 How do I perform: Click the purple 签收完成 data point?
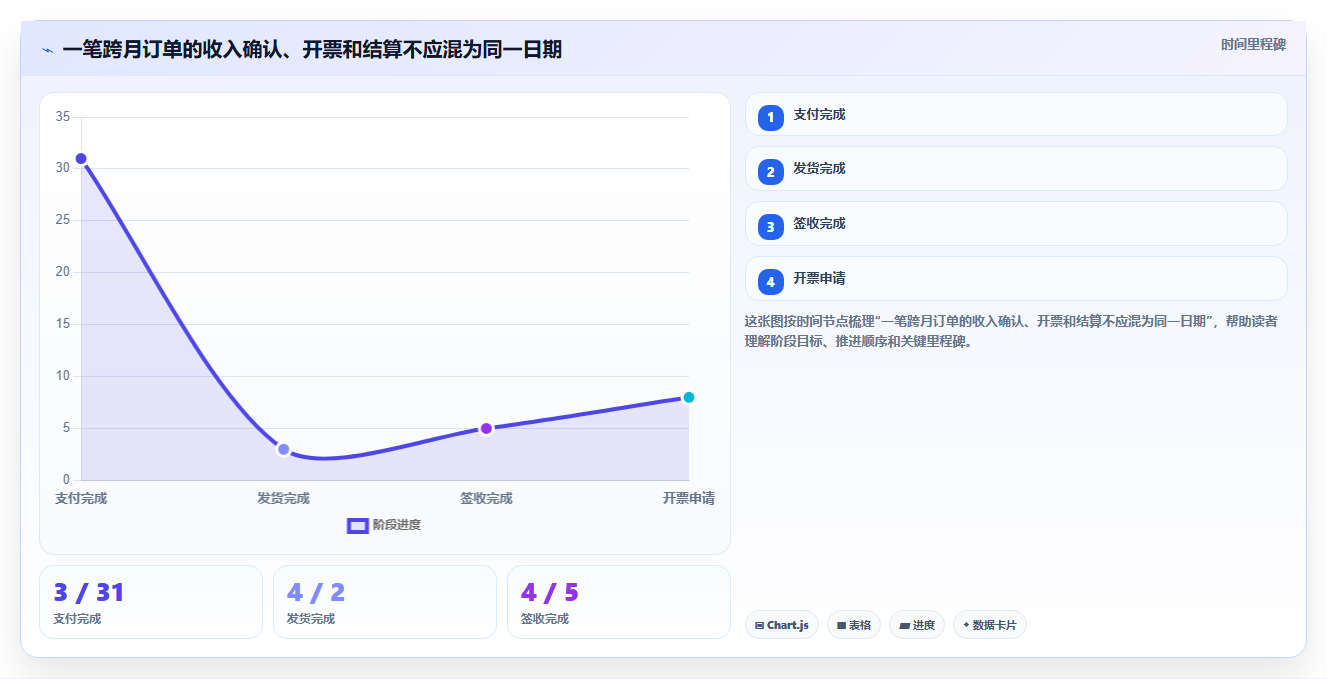486,428
